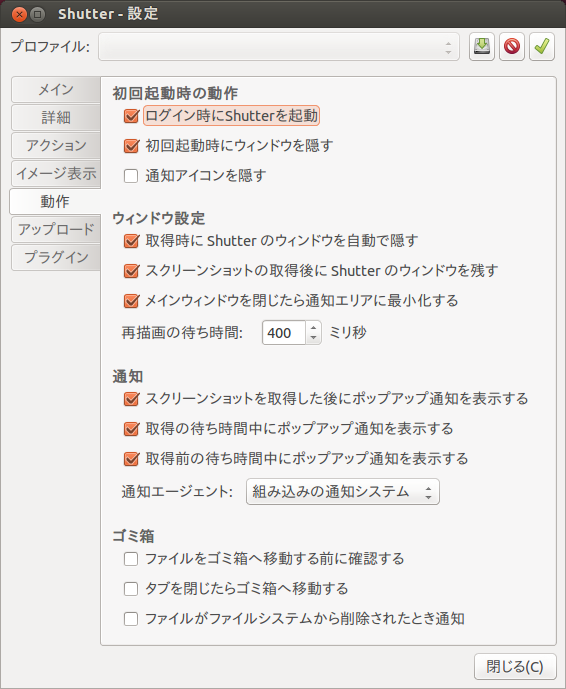Open the プラグイン tab
The image size is (566, 689).
click(56, 257)
